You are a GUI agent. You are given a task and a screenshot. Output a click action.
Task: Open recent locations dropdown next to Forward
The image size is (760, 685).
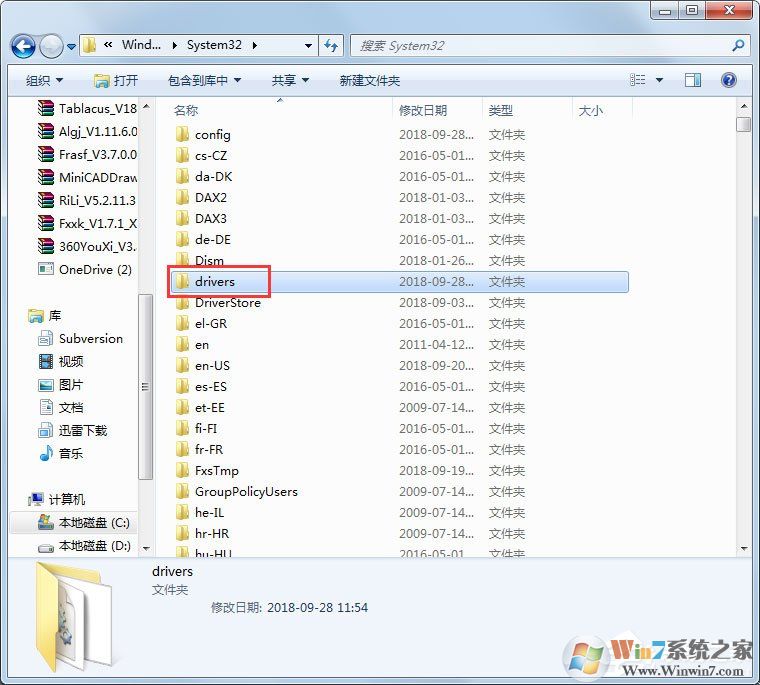[x=71, y=47]
